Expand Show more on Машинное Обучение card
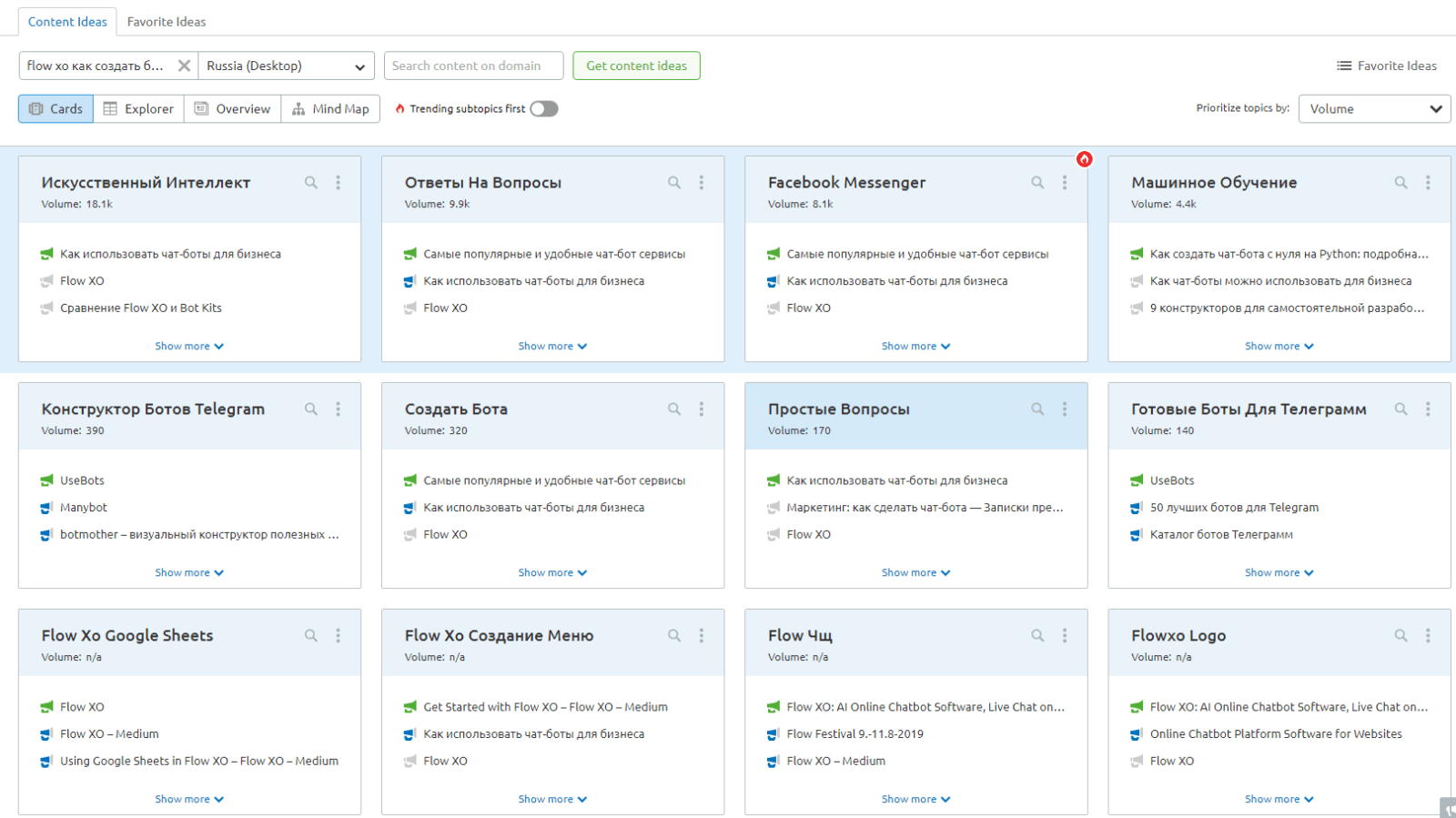1456x818 pixels. (1279, 347)
